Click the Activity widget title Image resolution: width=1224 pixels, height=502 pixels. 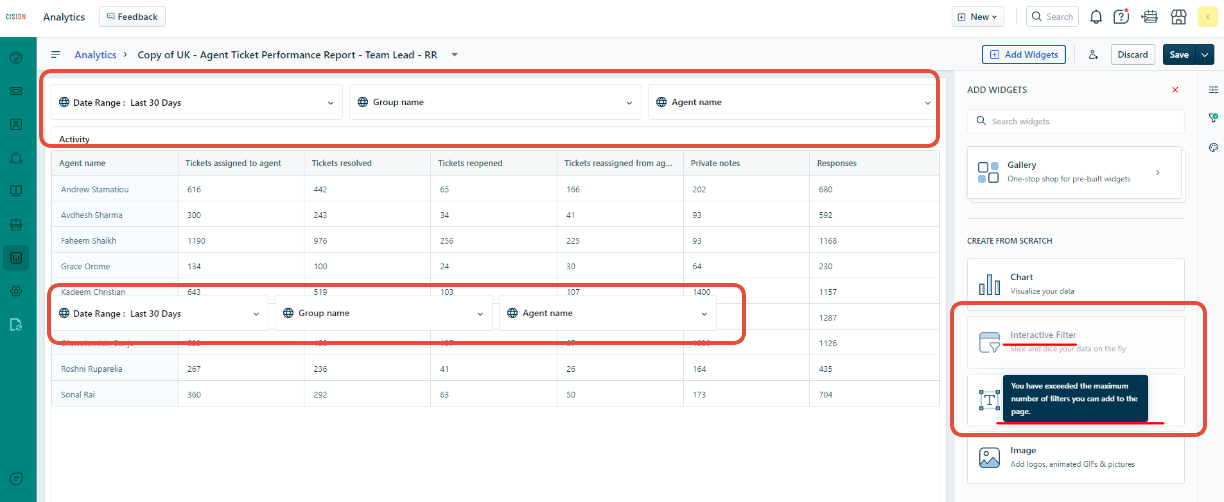(74, 139)
